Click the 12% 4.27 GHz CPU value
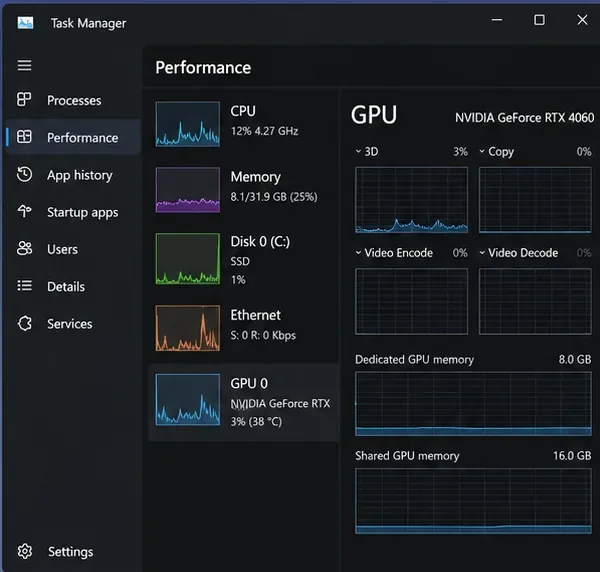Viewport: 600px width, 572px height. 264,131
